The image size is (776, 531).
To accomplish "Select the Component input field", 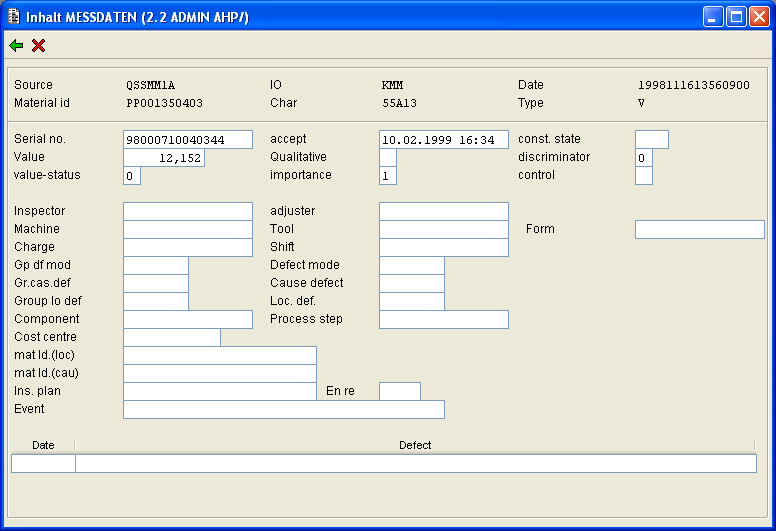I will pos(188,319).
